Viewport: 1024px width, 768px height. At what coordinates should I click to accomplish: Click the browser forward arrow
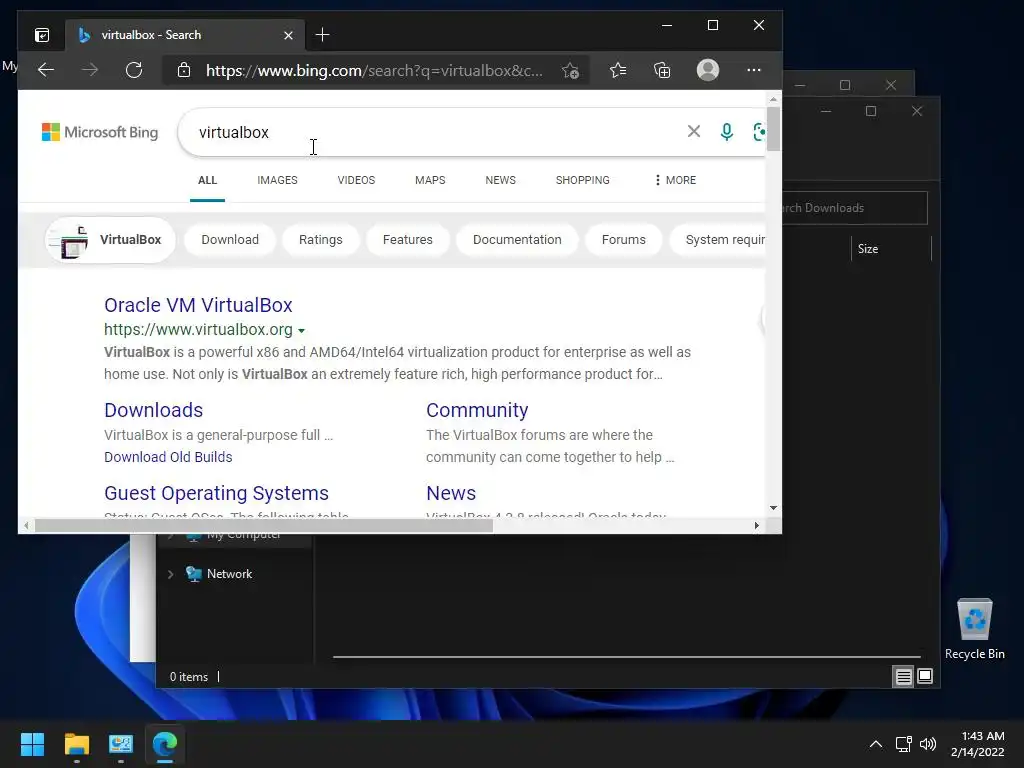point(90,70)
